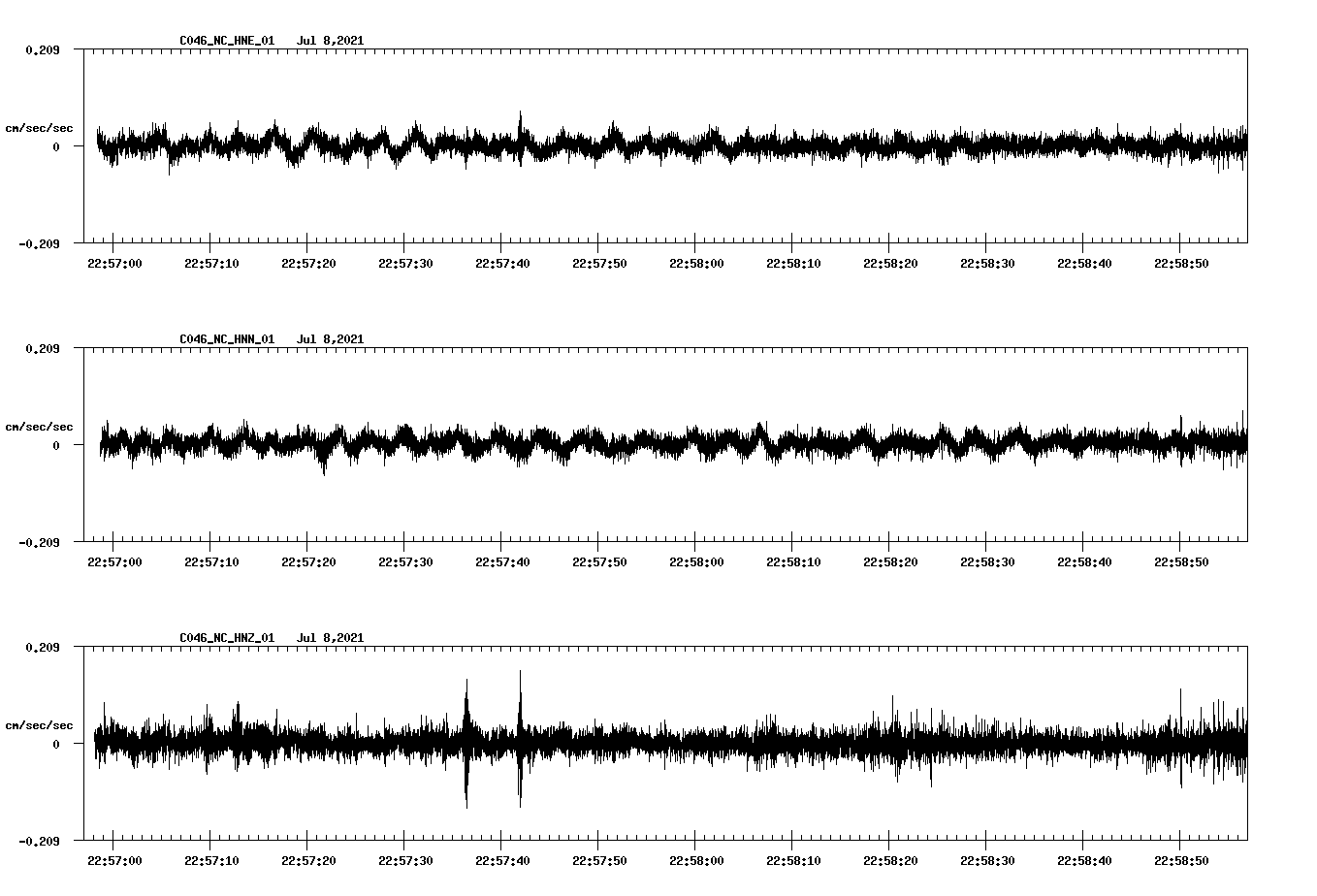Select the C046_NC_HNZ_01 channel title
The width and height of the screenshot is (1317, 896).
pyautogui.click(x=225, y=638)
